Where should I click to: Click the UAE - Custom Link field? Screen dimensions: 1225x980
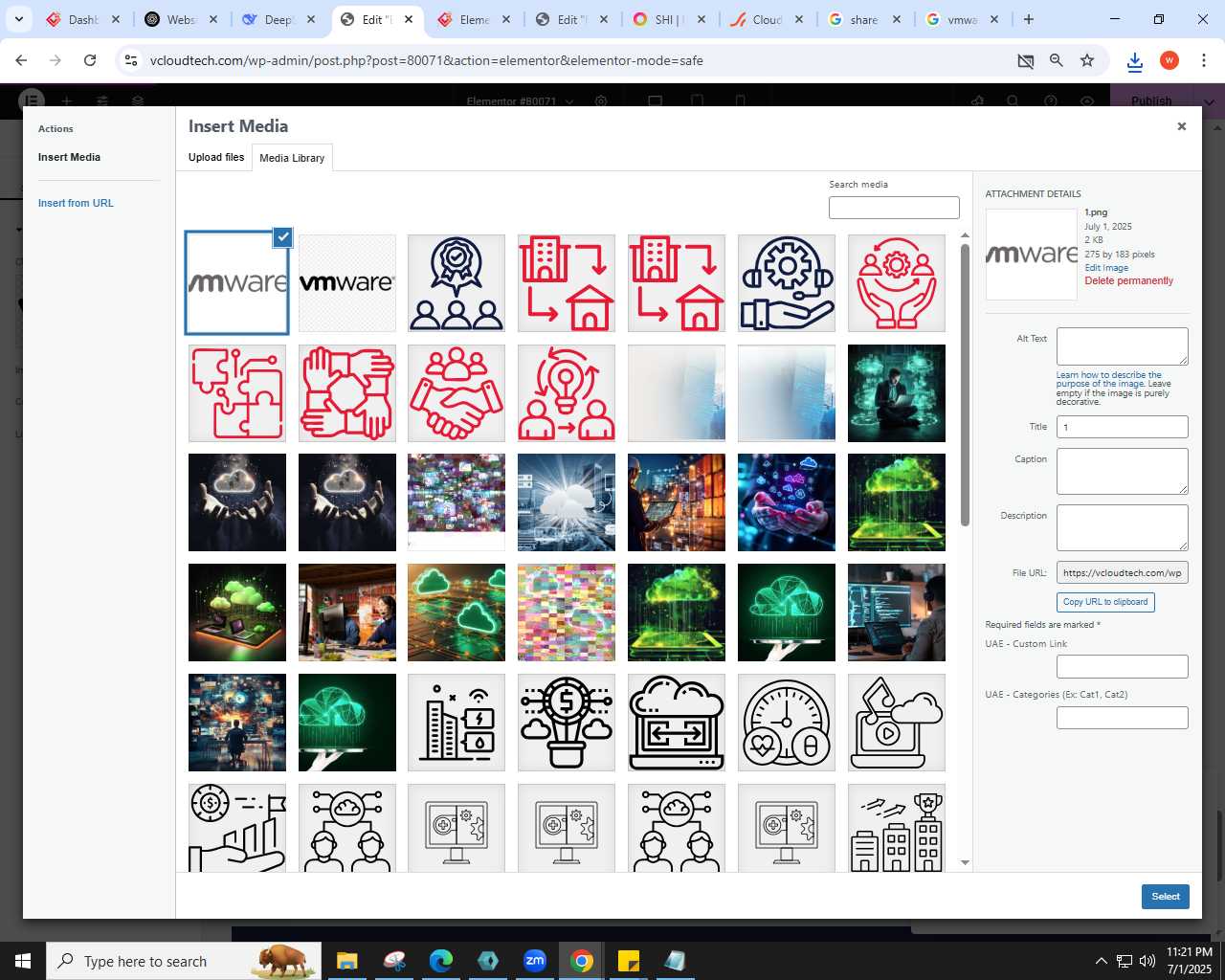1123,666
